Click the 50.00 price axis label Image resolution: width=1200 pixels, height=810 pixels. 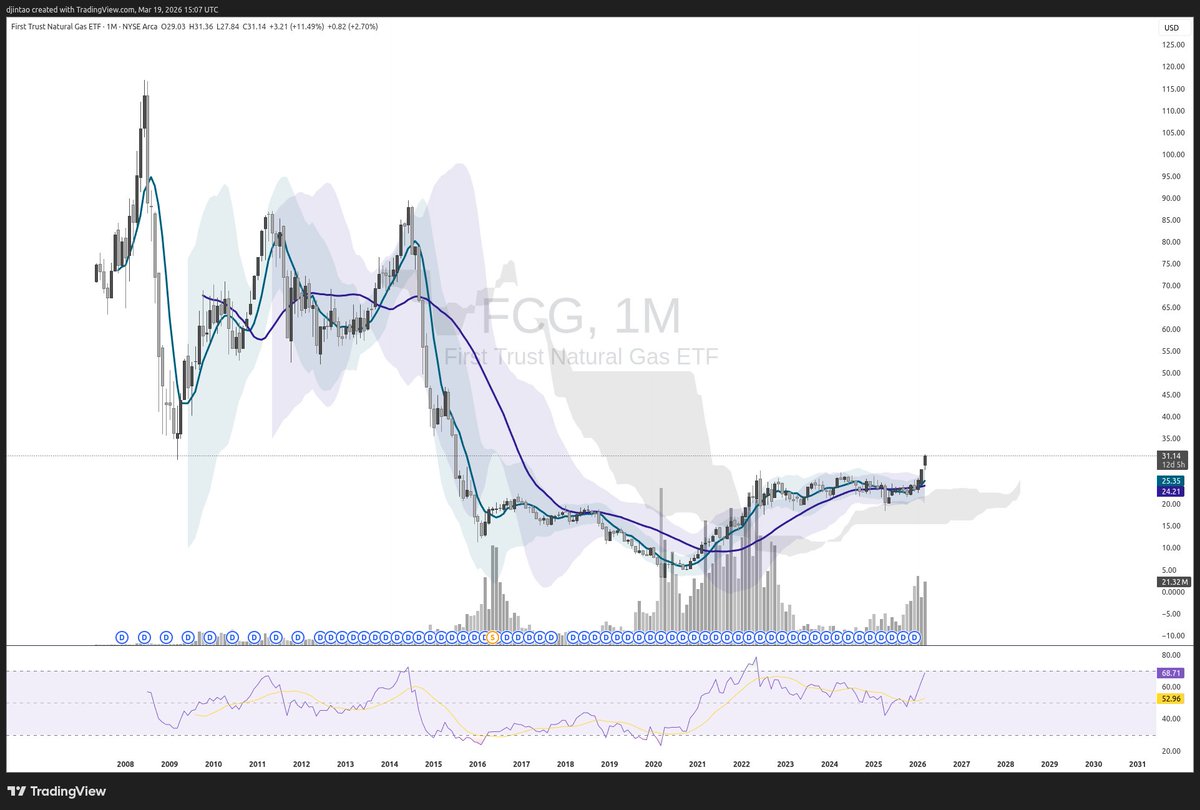coord(1173,373)
